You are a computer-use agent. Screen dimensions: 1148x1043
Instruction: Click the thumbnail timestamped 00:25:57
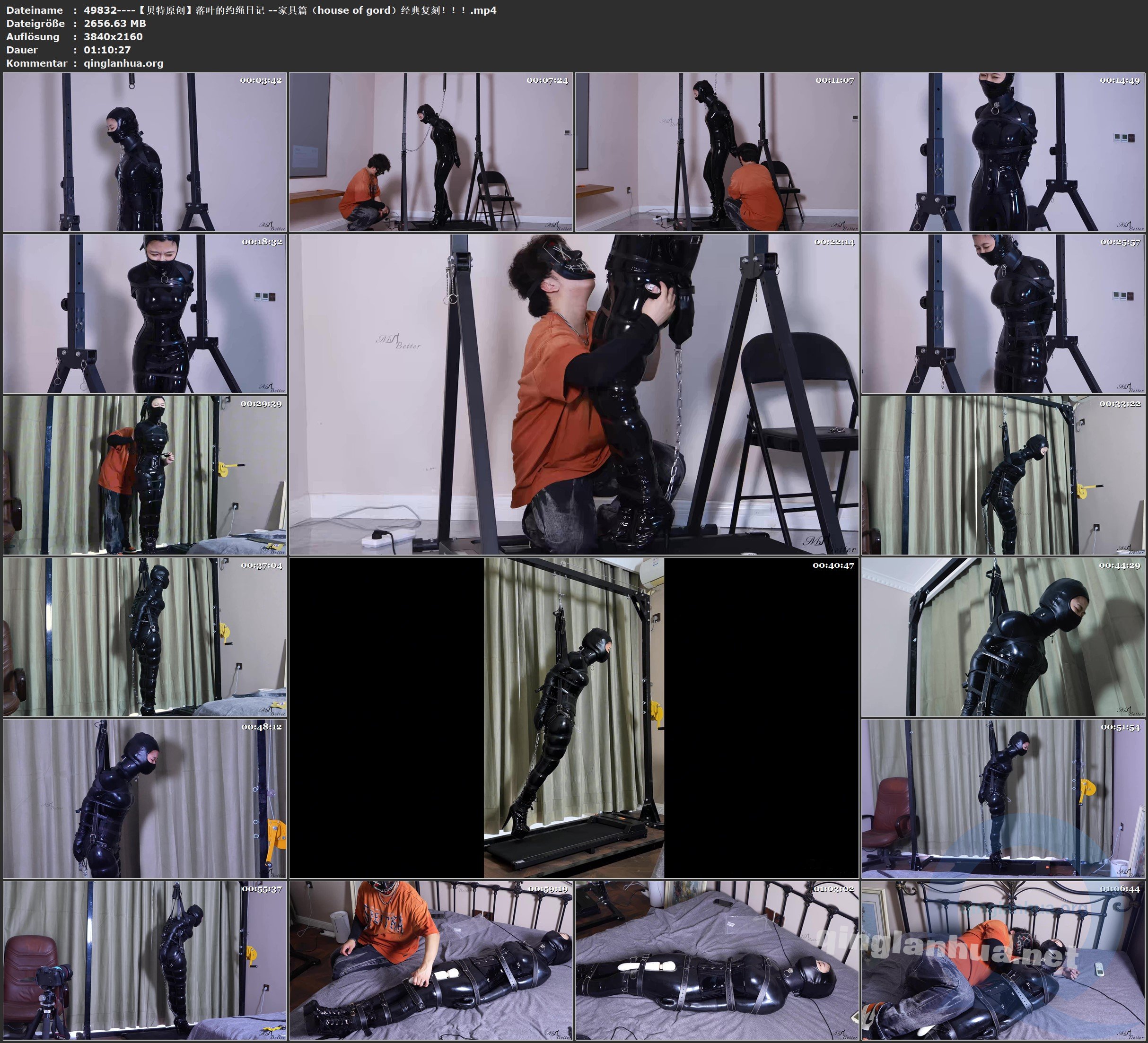click(1003, 313)
